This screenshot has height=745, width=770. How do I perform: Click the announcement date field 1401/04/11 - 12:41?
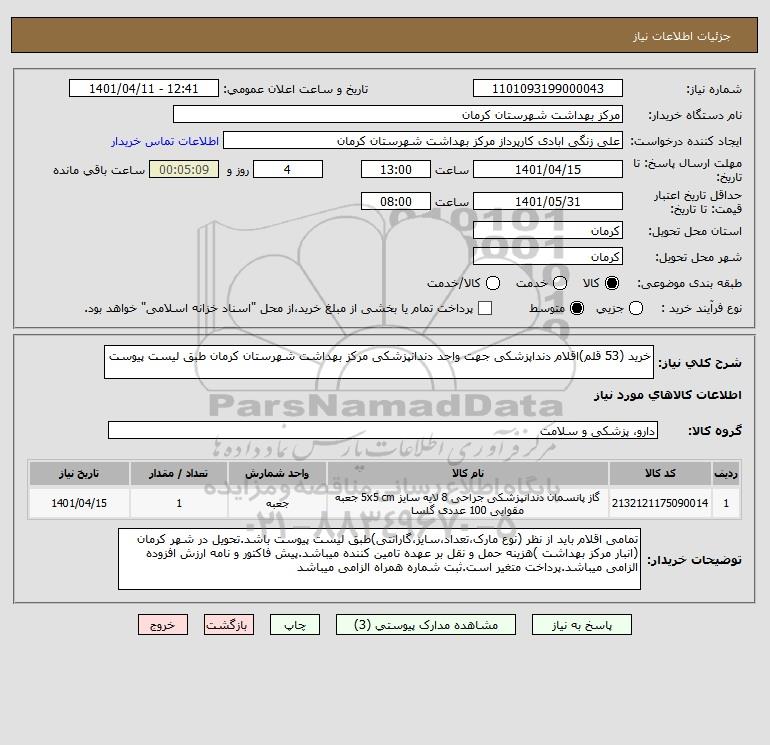143,88
